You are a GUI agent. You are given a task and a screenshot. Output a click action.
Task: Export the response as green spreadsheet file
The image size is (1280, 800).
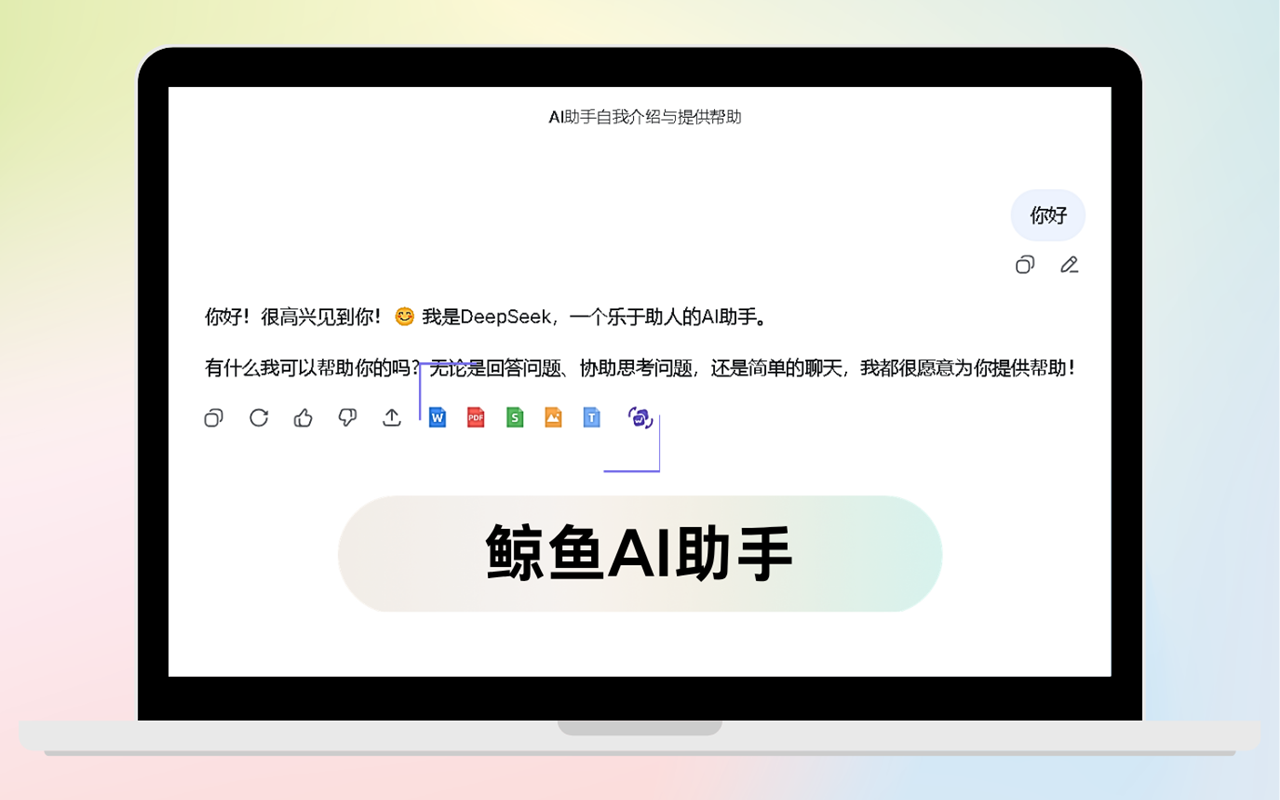[x=515, y=418]
